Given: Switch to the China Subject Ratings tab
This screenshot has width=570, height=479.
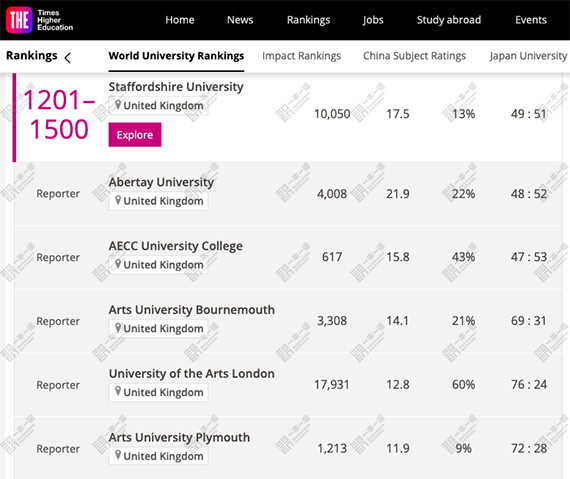Looking at the screenshot, I should point(414,56).
